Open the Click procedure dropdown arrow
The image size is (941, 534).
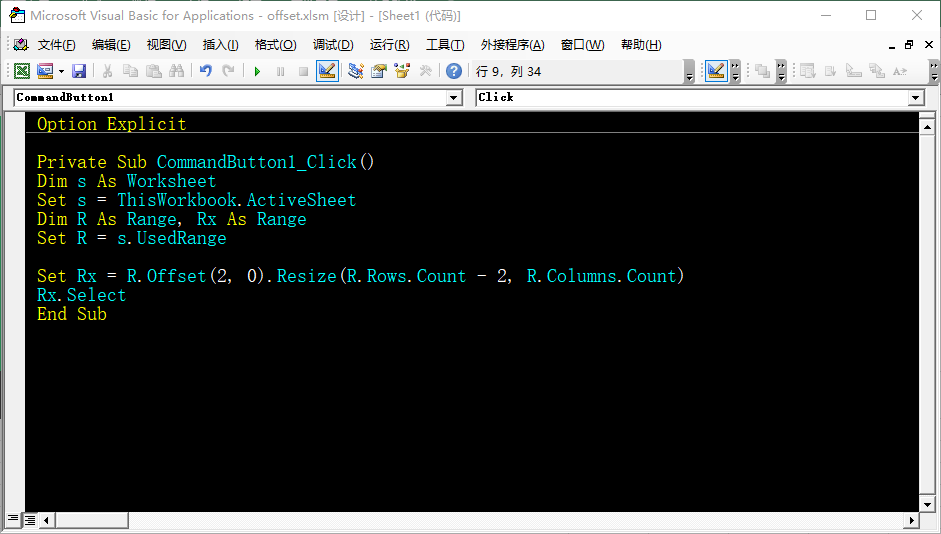click(916, 97)
